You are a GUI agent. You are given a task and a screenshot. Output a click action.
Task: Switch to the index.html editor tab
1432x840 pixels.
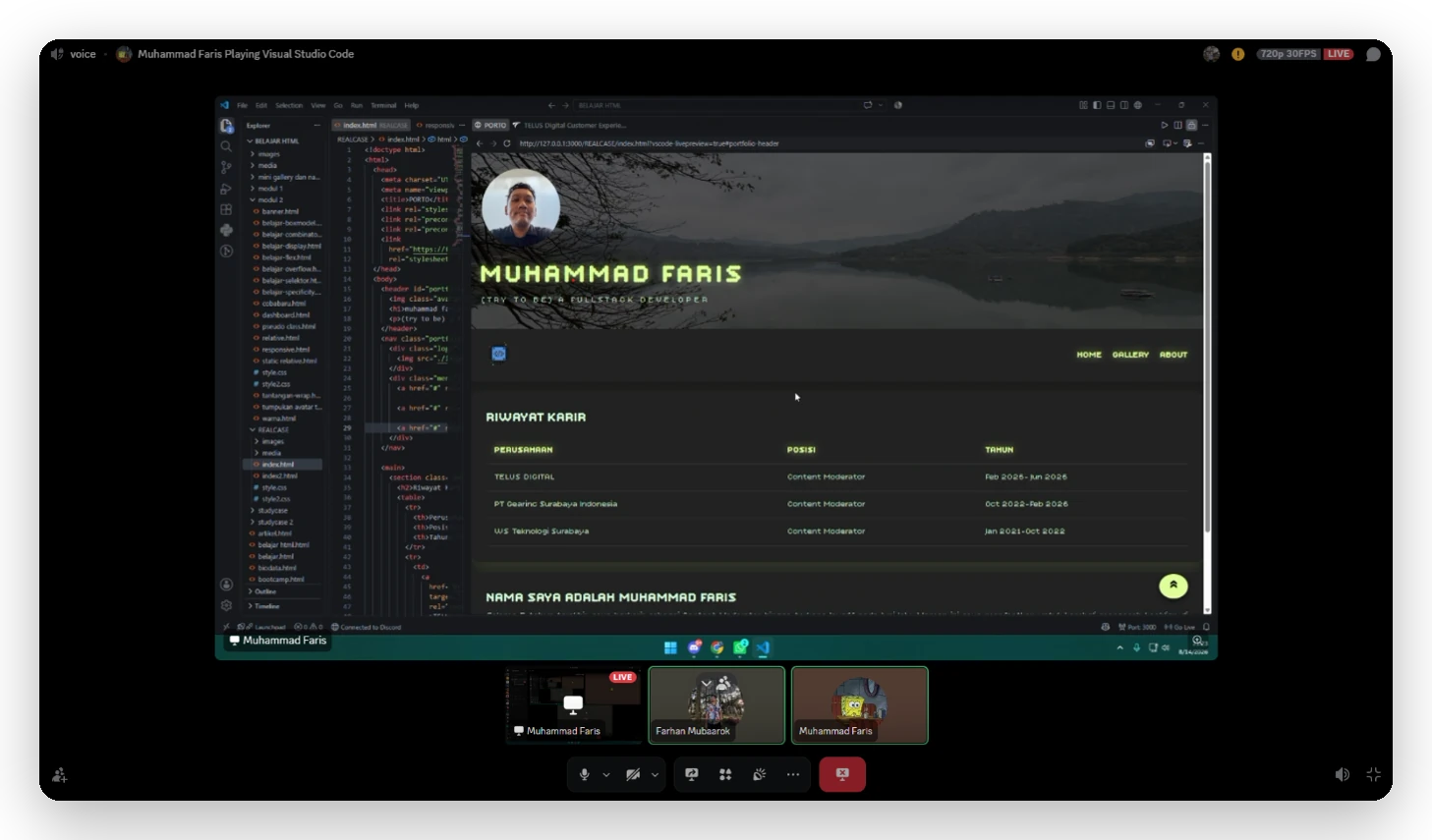[x=371, y=126]
